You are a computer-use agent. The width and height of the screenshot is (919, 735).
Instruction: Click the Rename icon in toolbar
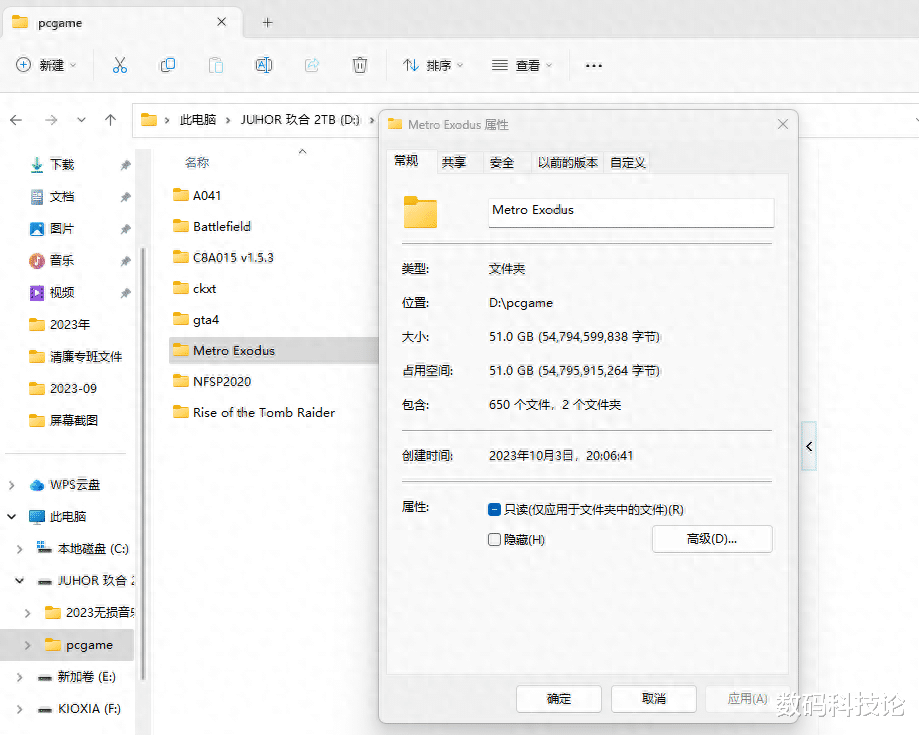(264, 65)
